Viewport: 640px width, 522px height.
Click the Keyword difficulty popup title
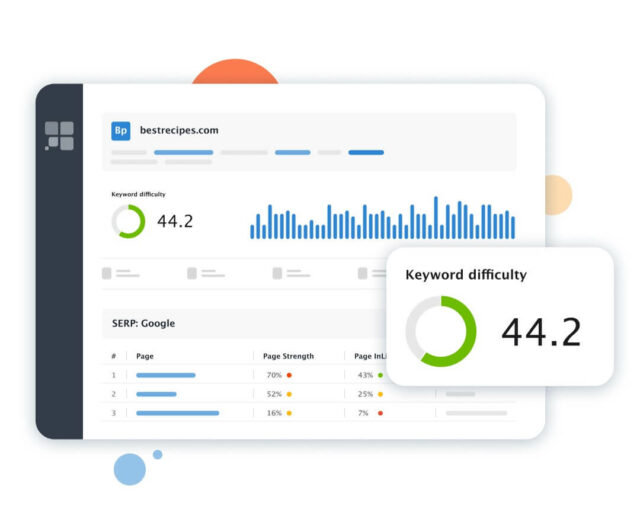pos(466,275)
